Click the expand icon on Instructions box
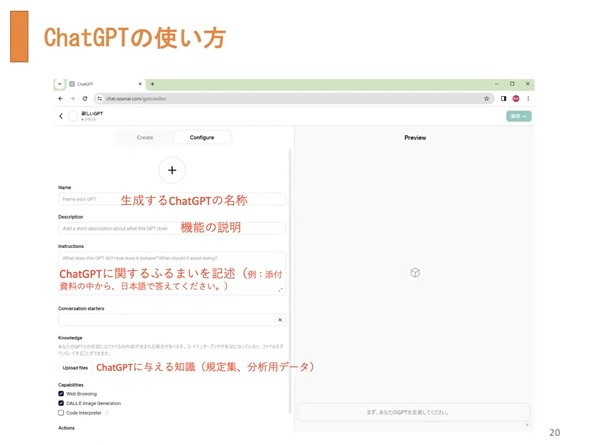The image size is (596, 445). pos(281,290)
